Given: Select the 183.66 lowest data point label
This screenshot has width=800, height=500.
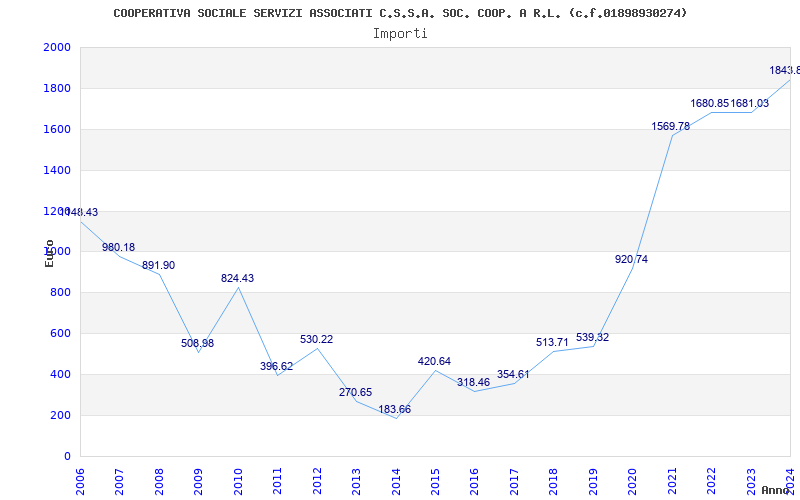Looking at the screenshot, I should point(395,410).
